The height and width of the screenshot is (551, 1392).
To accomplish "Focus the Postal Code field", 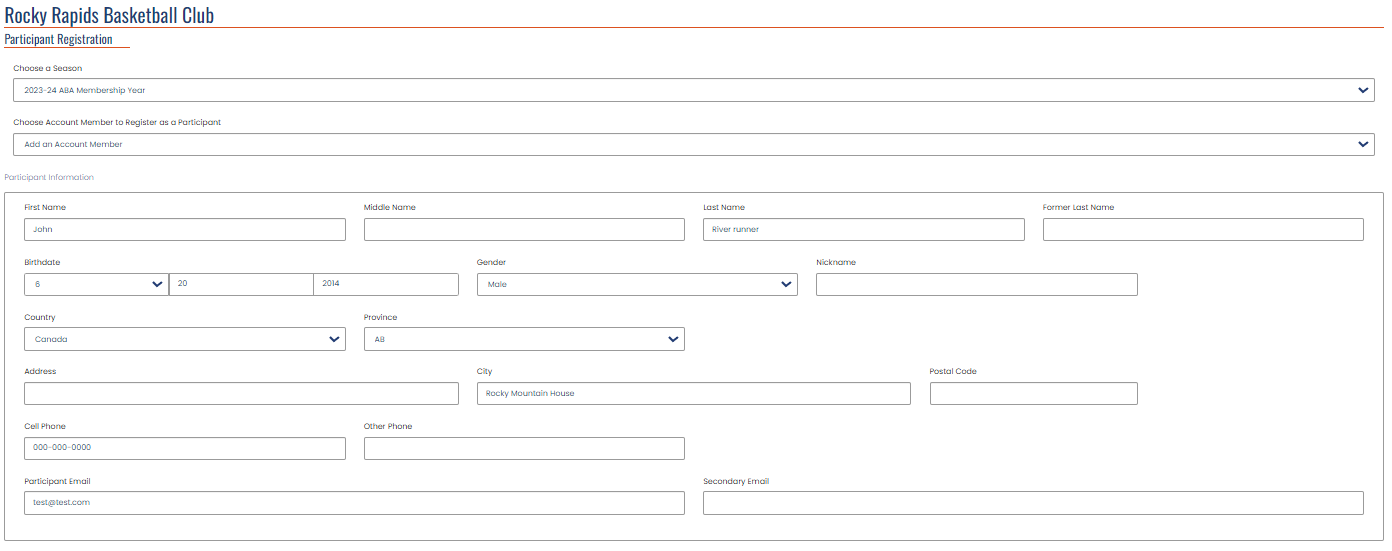I will tap(1033, 393).
